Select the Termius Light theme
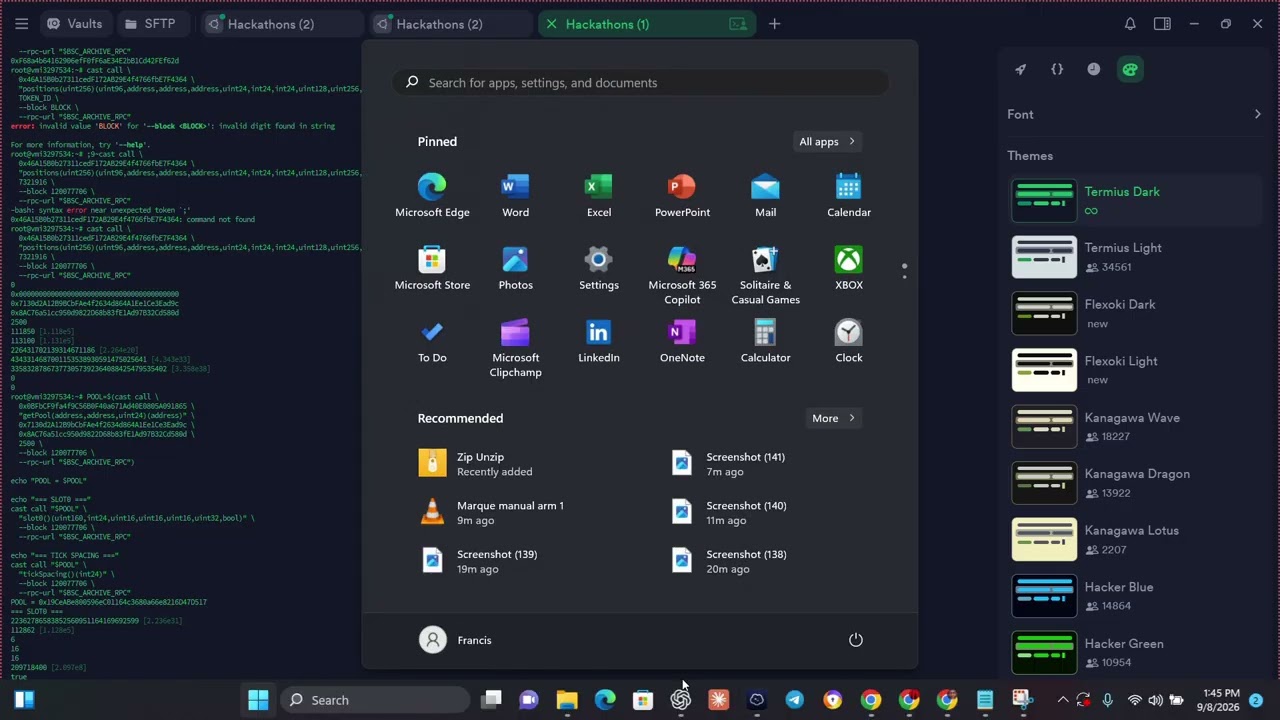Image resolution: width=1280 pixels, height=720 pixels. [x=1135, y=257]
